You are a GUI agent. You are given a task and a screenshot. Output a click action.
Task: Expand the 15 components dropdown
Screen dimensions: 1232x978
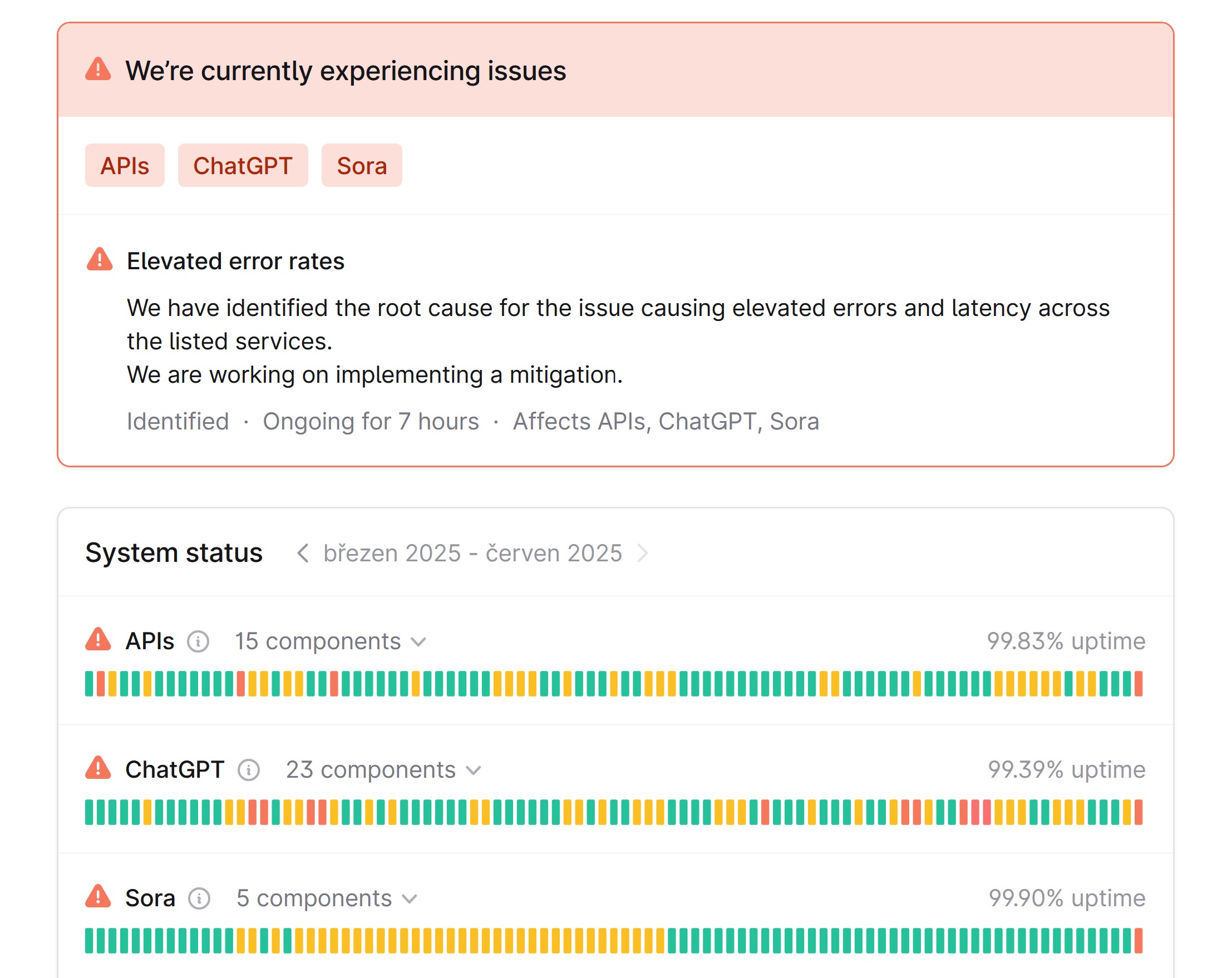331,641
